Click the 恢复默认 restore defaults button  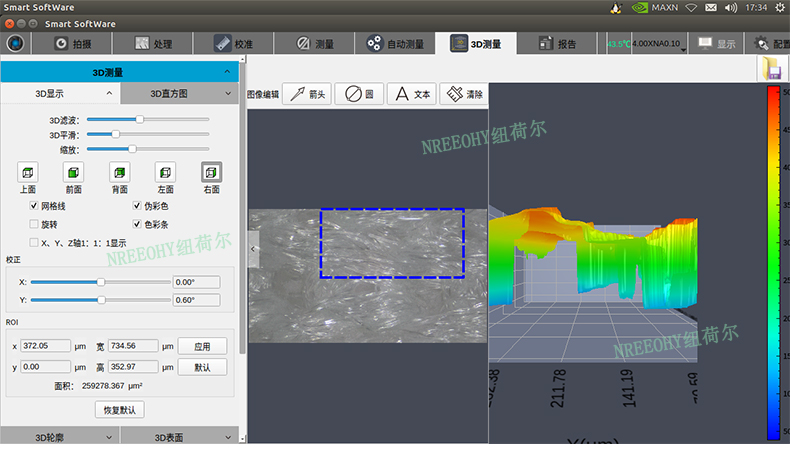point(120,410)
